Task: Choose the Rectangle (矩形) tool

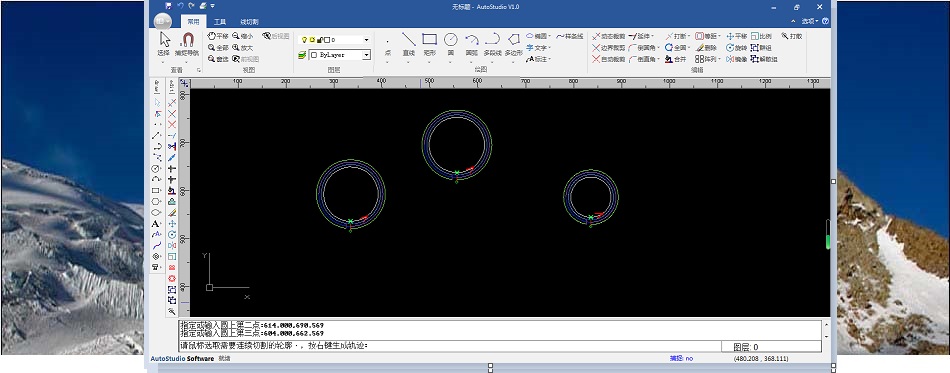Action: 430,44
